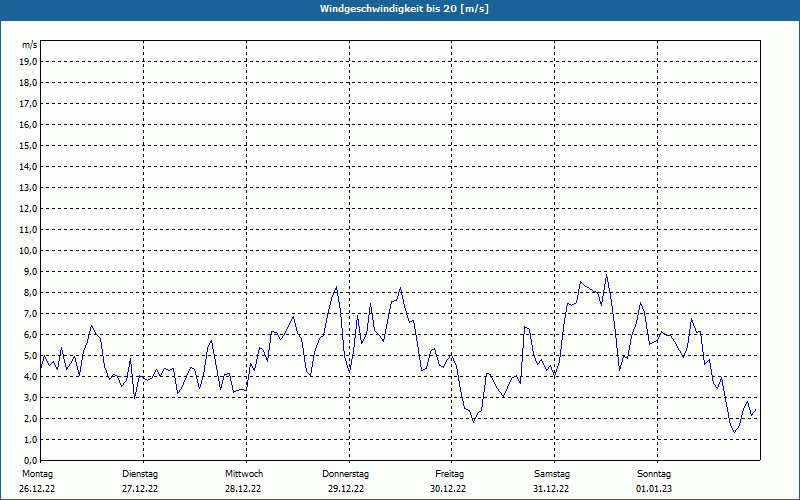The width and height of the screenshot is (800, 500).
Task: Click the '16,0' y-axis label
Action: pos(29,124)
